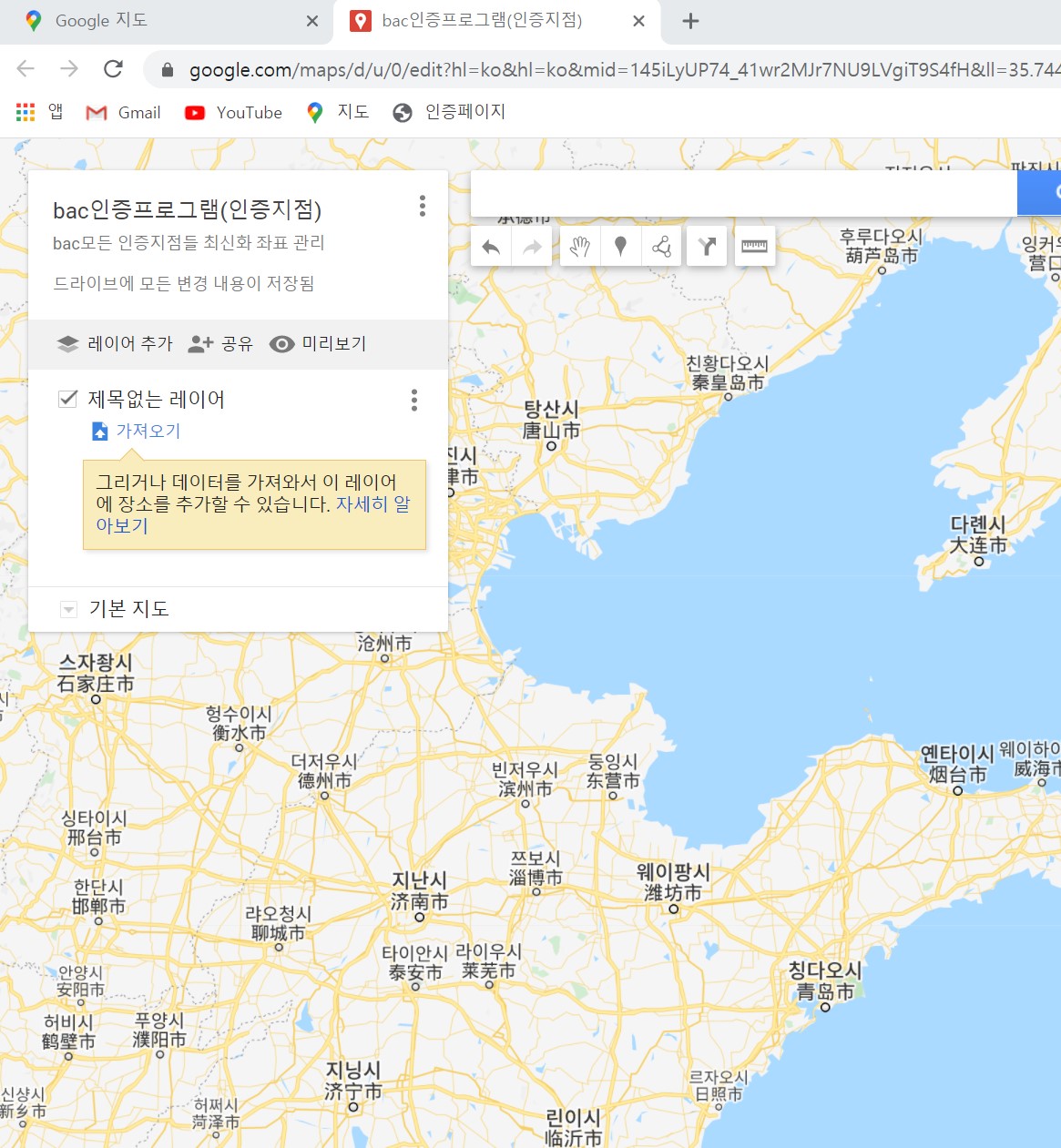The width and height of the screenshot is (1061, 1148).
Task: Close the Google 지도 tab
Action: click(x=312, y=21)
